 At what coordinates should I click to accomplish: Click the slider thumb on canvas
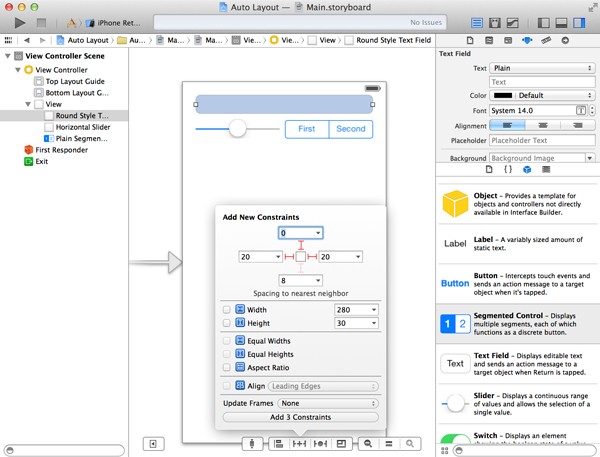237,128
